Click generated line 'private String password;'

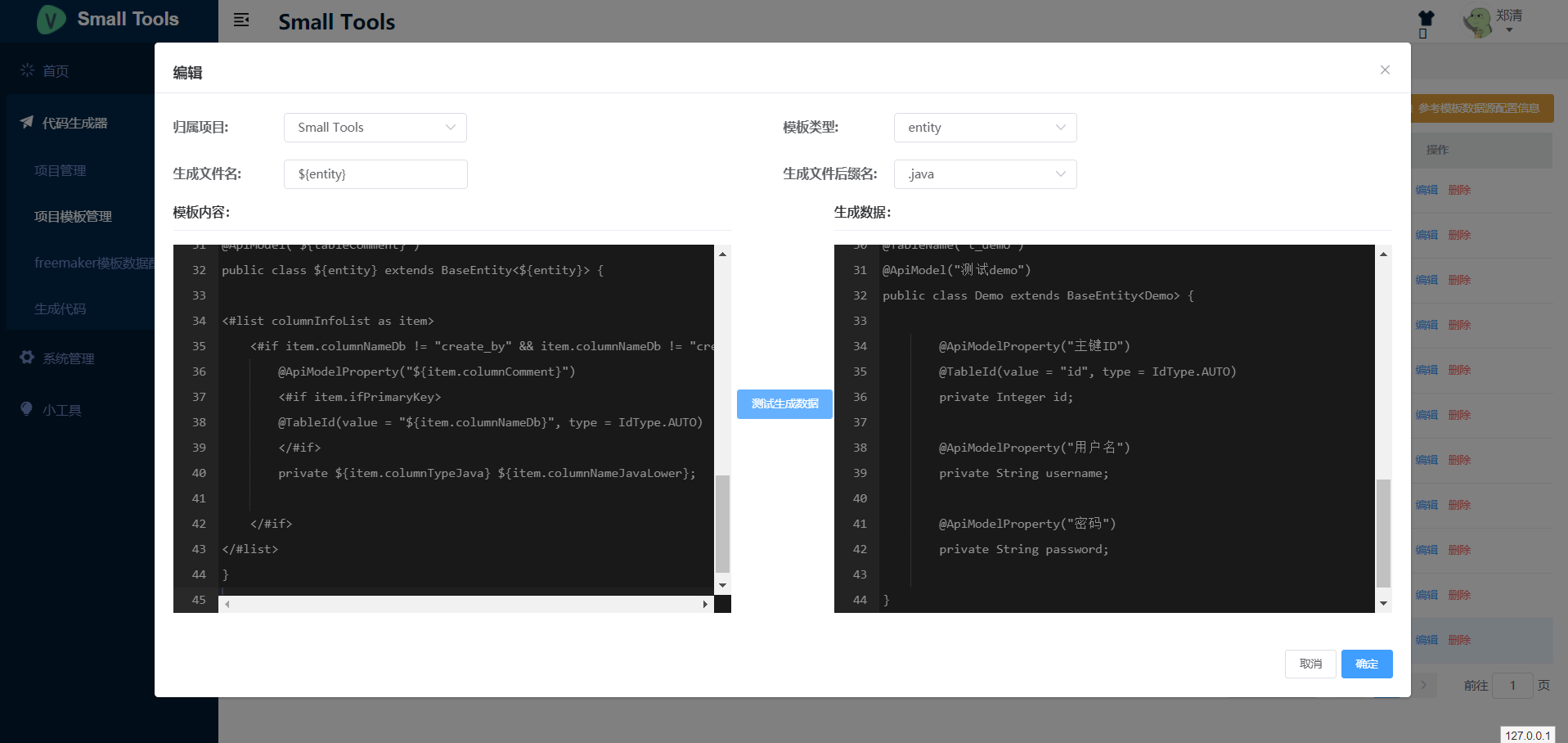(1024, 549)
